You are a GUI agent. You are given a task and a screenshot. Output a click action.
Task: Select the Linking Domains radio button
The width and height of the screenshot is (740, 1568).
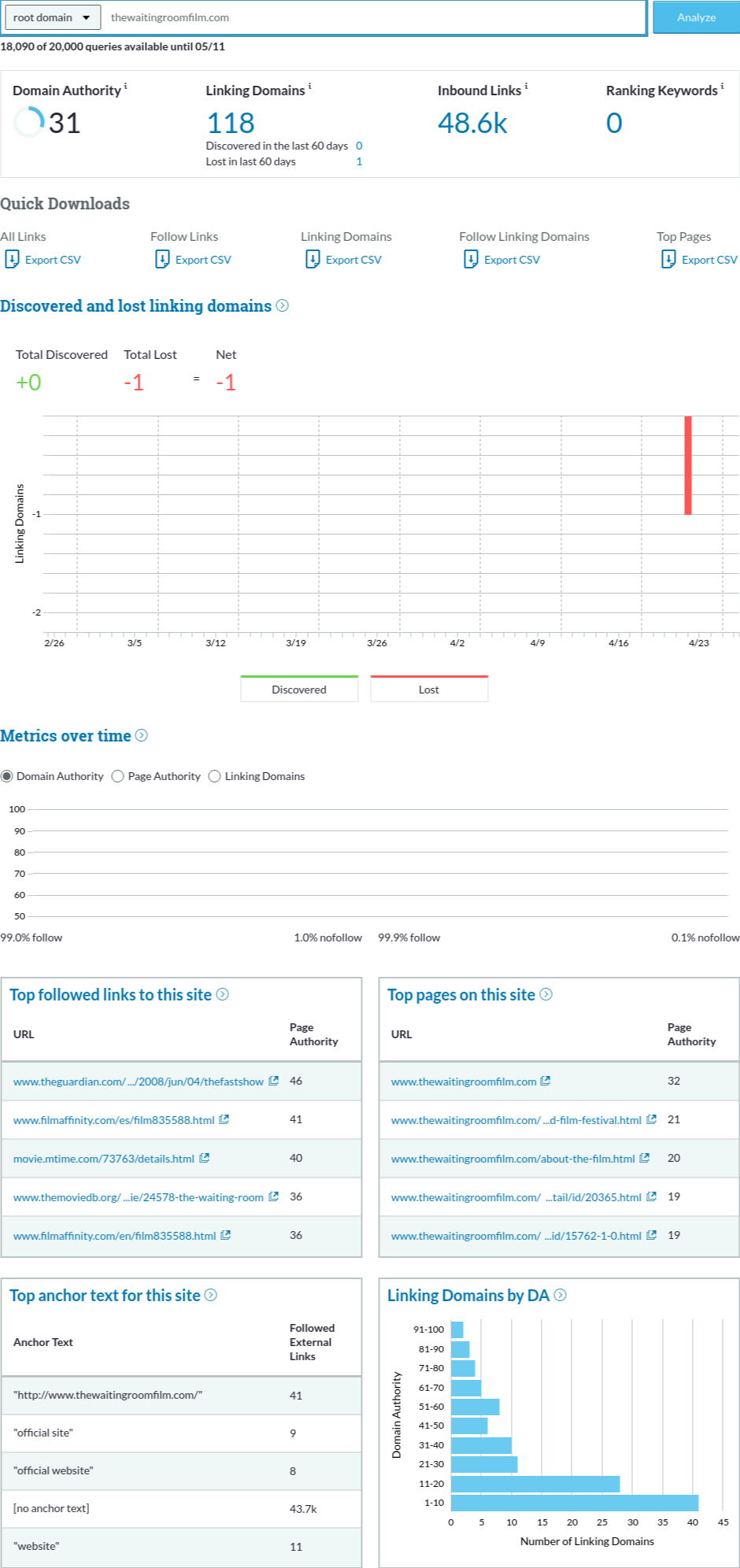click(x=214, y=776)
